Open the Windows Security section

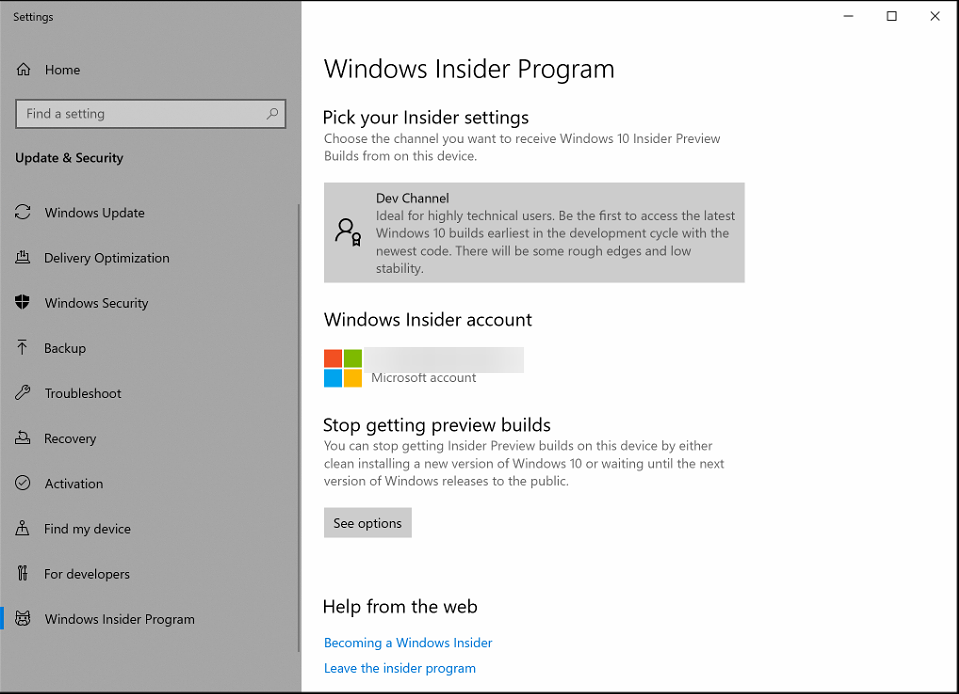click(x=150, y=303)
